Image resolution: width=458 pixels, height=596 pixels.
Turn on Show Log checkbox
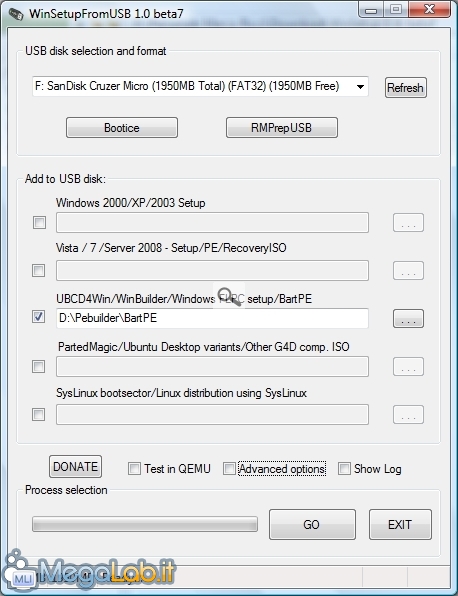(344, 469)
